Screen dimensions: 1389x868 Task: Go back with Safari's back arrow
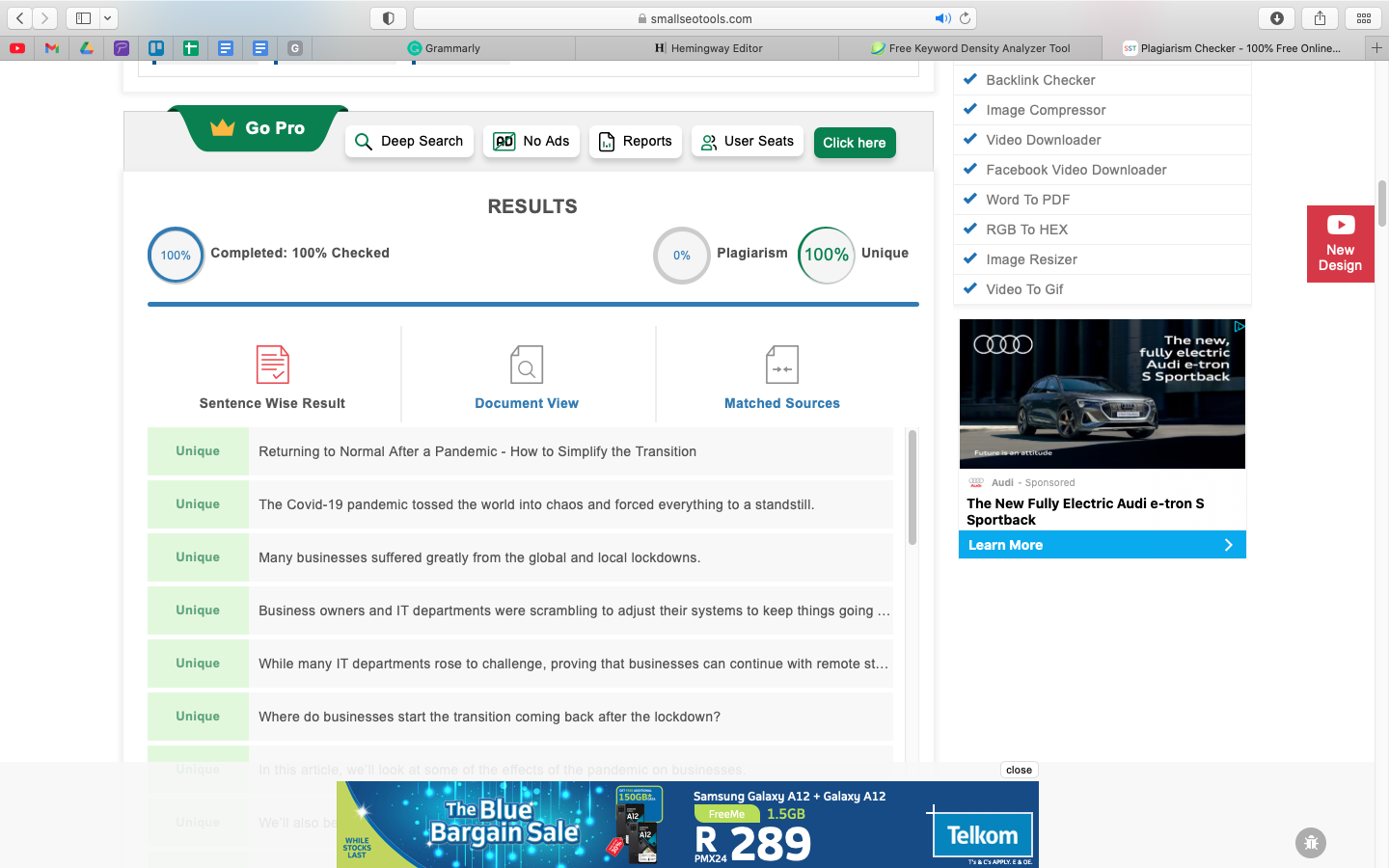pyautogui.click(x=19, y=17)
